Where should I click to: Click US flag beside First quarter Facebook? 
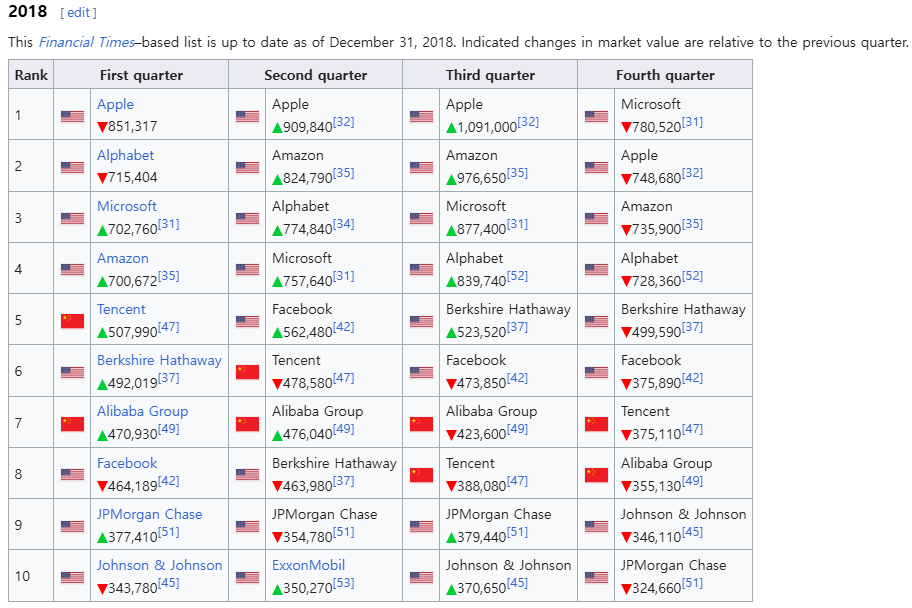[x=72, y=475]
